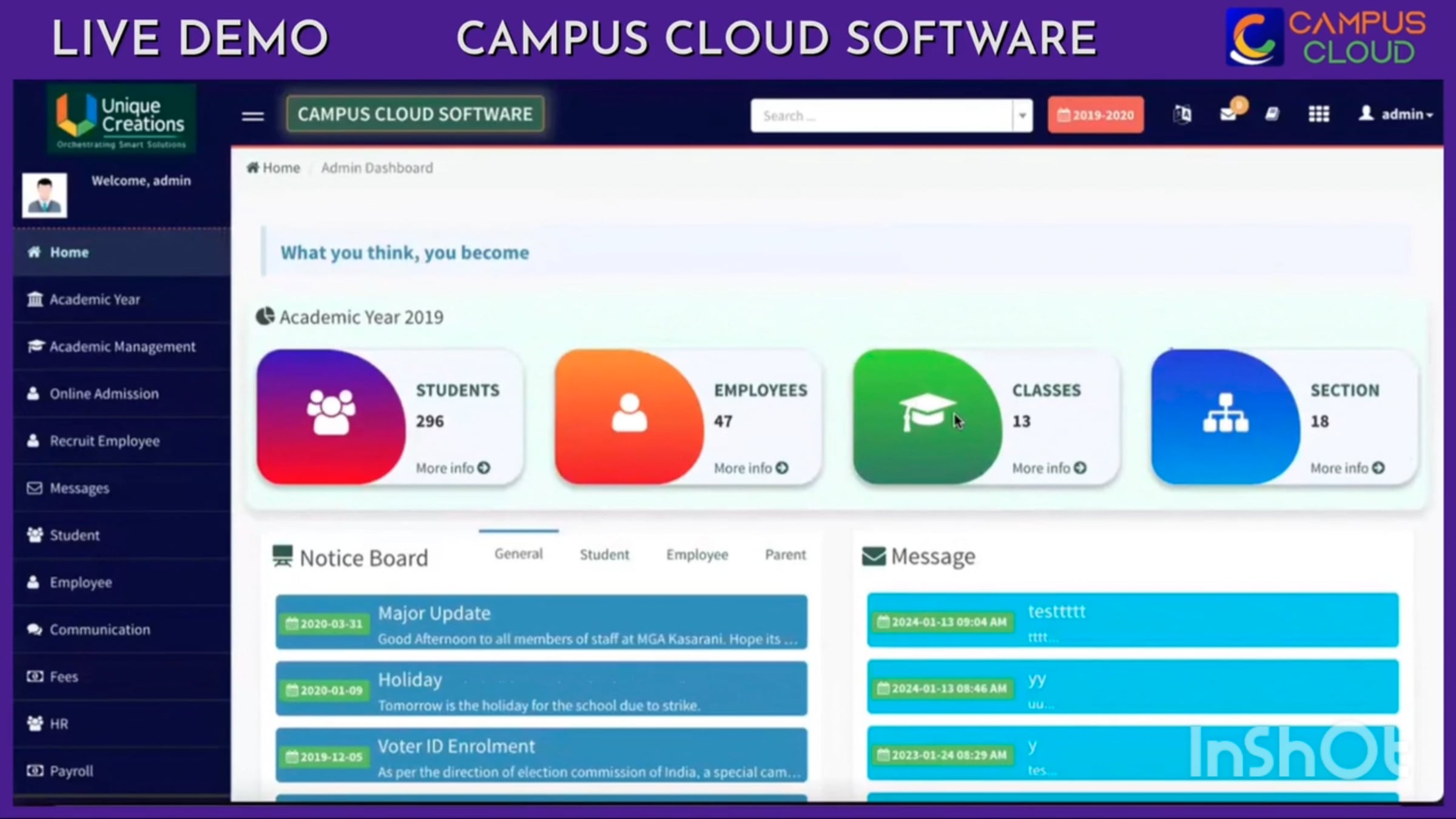Click the Home house icon in breadcrumb

[x=252, y=167]
